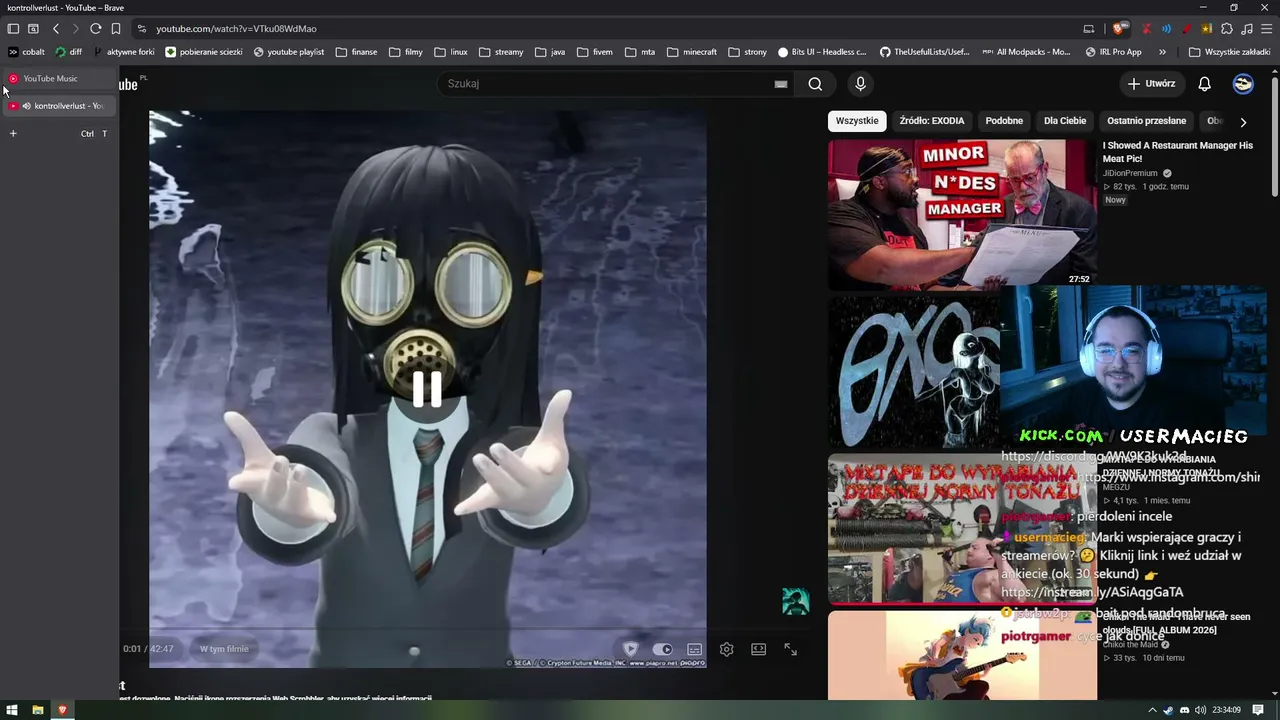The height and width of the screenshot is (720, 1280).
Task: Open the Windows notification center
Action: point(1258,710)
